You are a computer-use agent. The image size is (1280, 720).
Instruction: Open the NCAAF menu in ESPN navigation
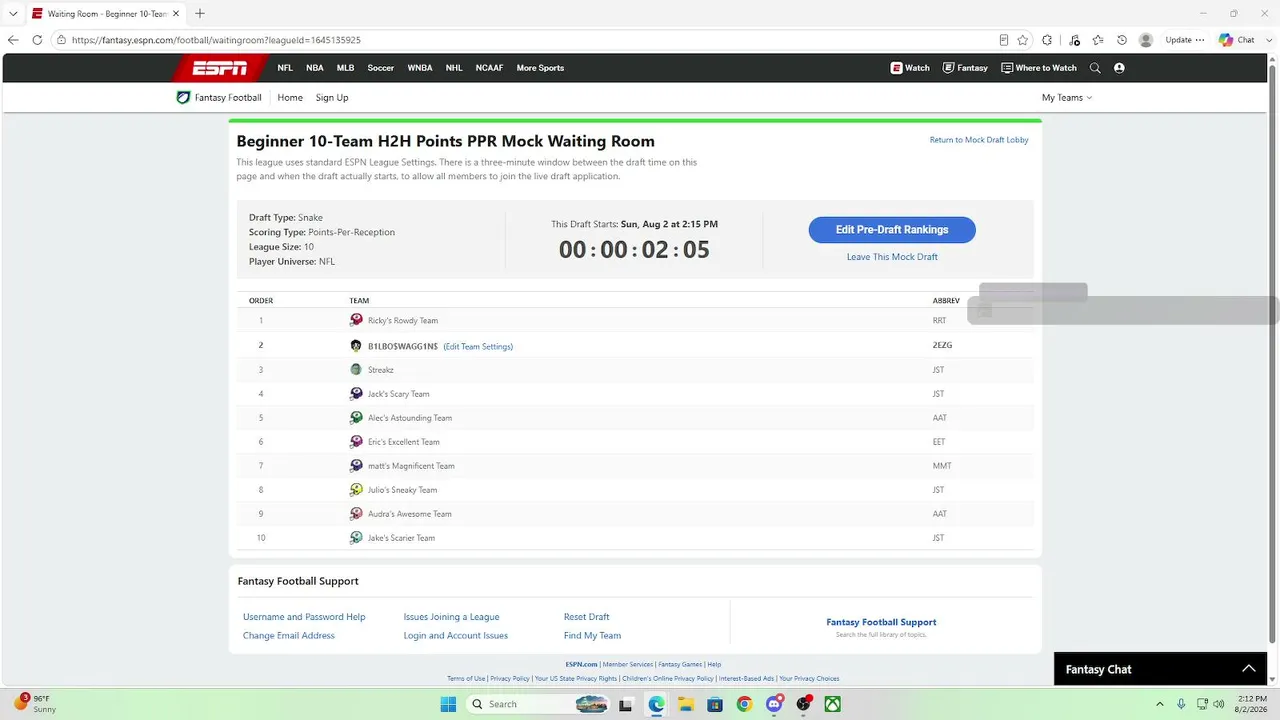click(x=490, y=68)
